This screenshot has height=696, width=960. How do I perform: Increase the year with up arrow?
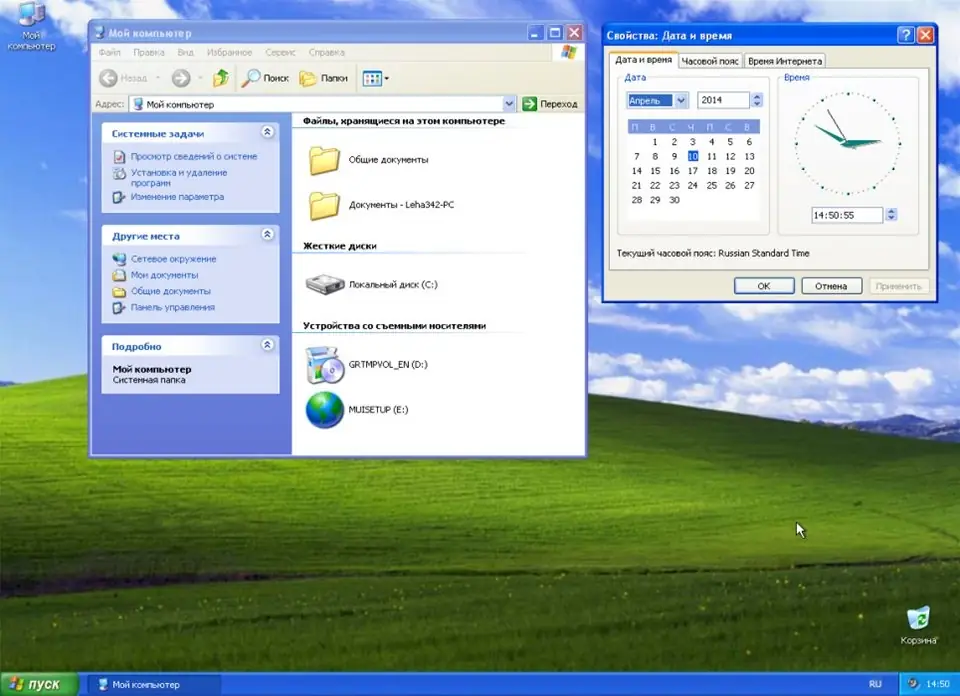[x=757, y=97]
